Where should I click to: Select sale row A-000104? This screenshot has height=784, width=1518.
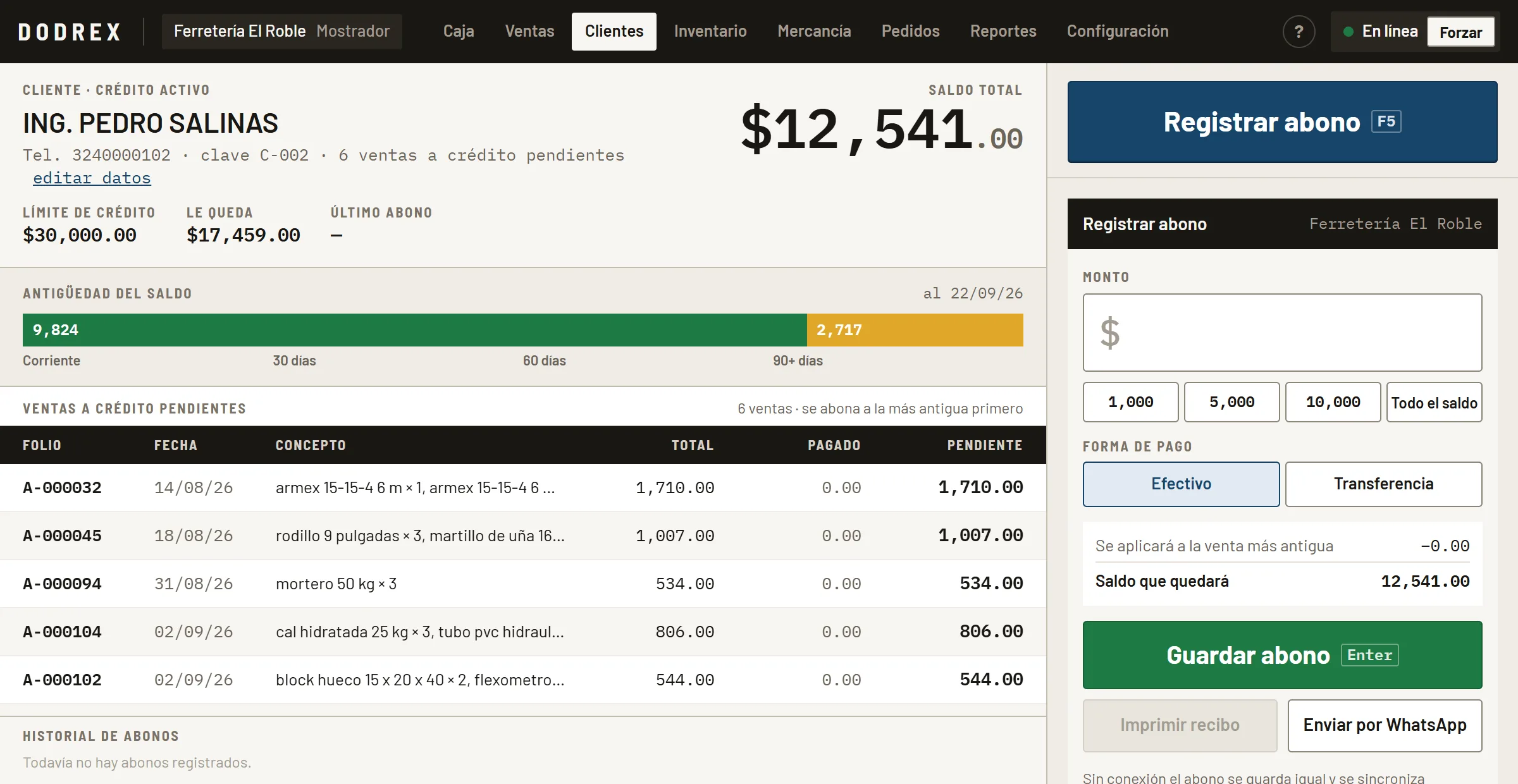pyautogui.click(x=523, y=632)
